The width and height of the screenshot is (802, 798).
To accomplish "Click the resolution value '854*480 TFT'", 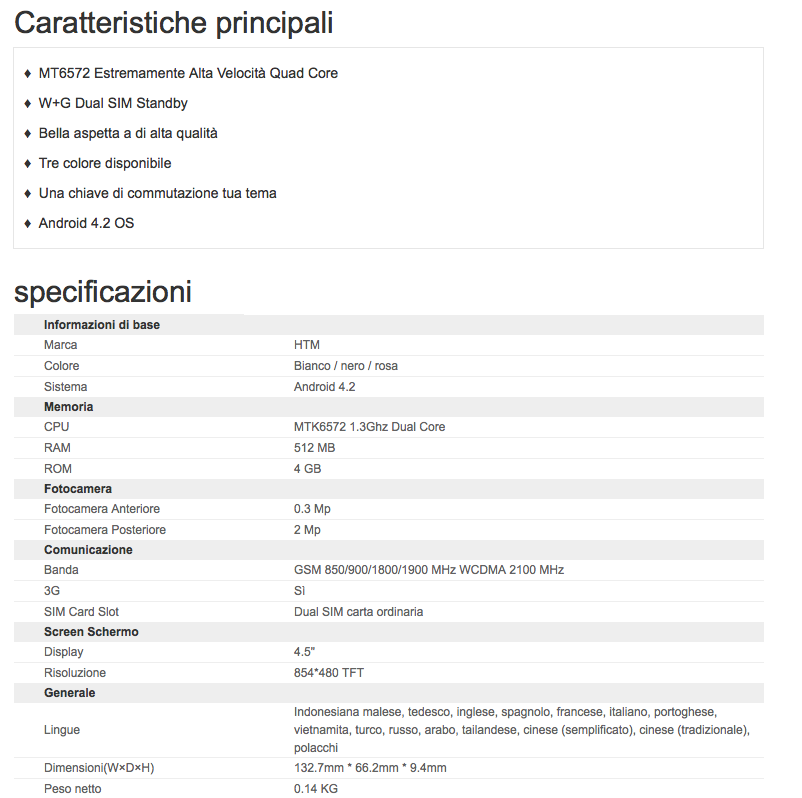I will (x=328, y=673).
